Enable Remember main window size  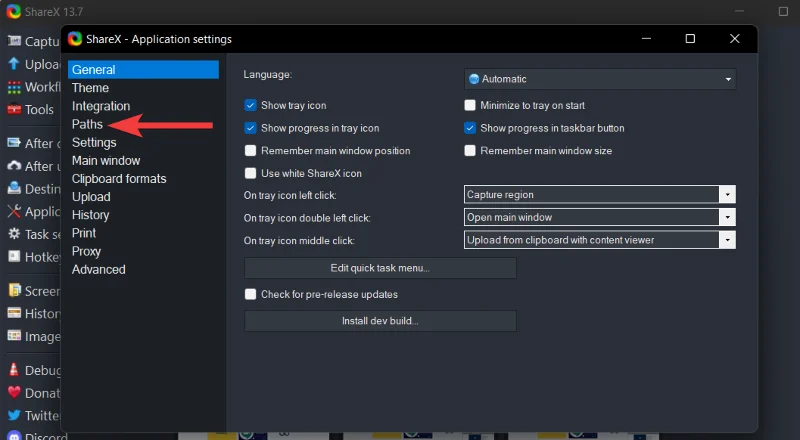pos(470,151)
